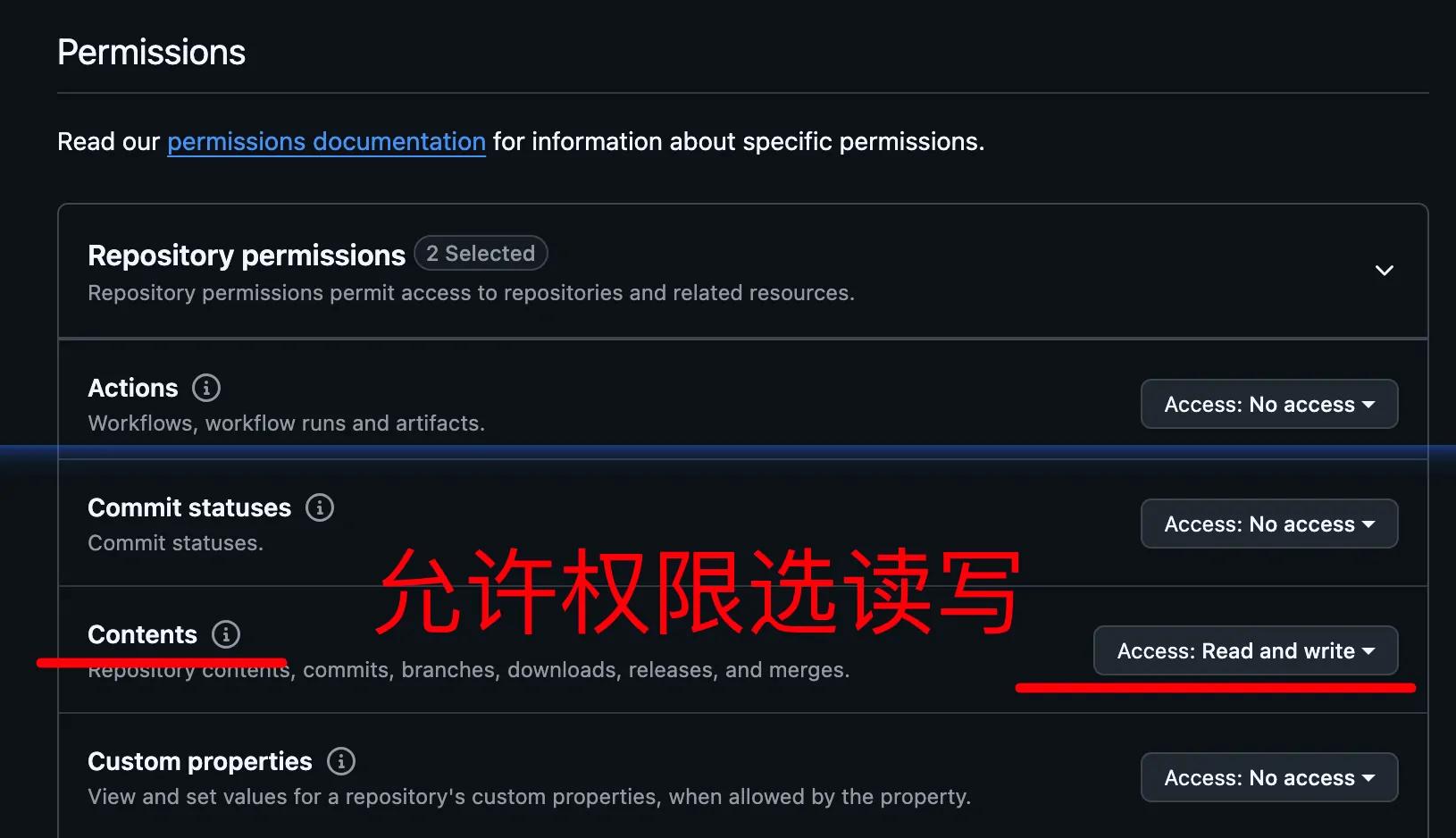
Task: Click the custom properties description text
Action: click(529, 797)
